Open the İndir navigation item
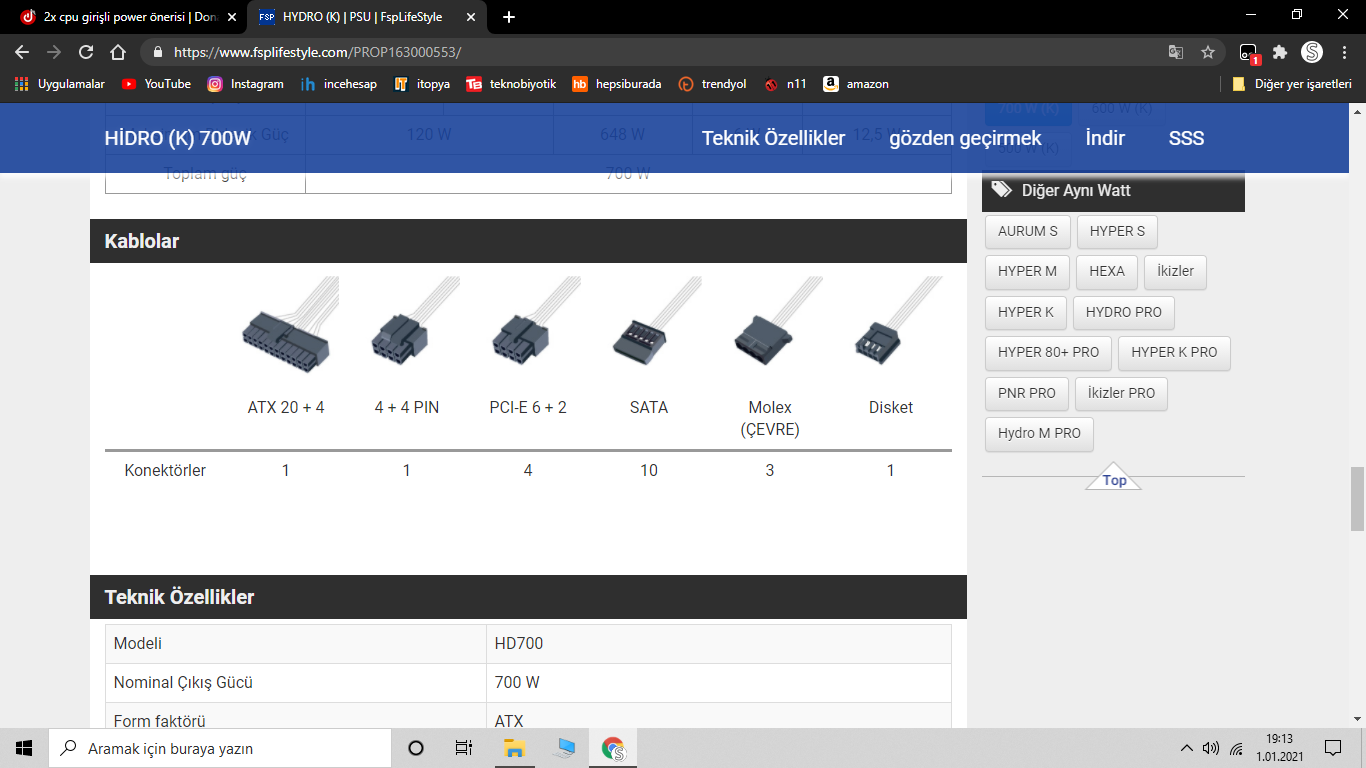 tap(1105, 138)
